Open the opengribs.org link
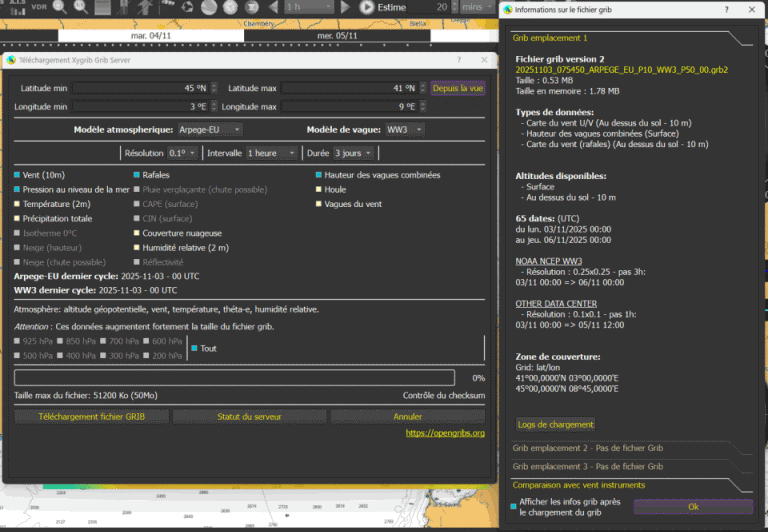The image size is (768, 532). coord(445,433)
